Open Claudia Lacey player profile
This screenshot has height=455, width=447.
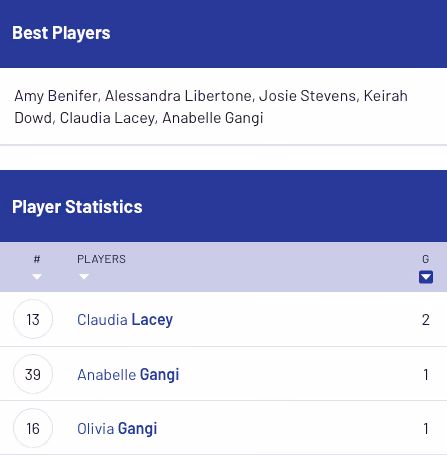point(125,320)
